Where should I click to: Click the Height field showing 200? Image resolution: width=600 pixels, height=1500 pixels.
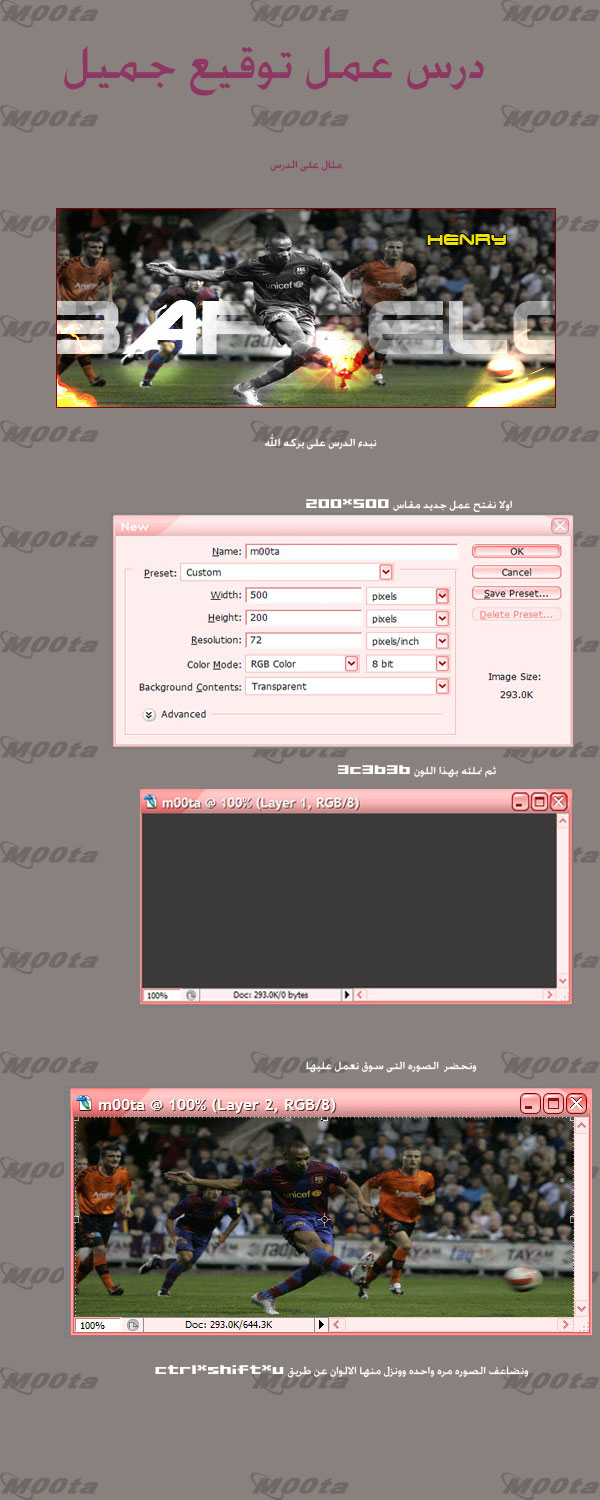coord(304,618)
